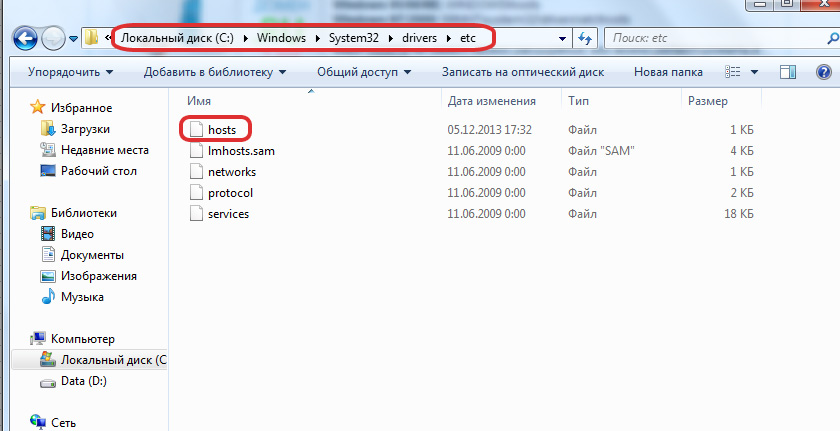
Task: Click the 18 КБ size cell
Action: [739, 214]
